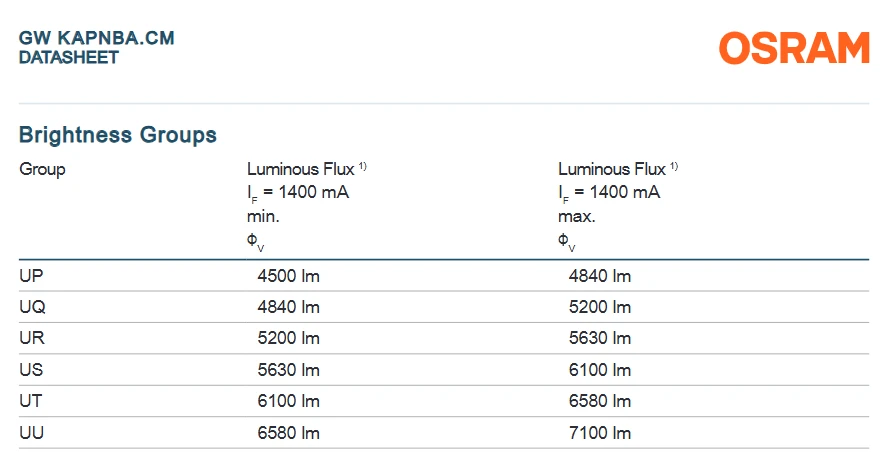
Task: Select the UQ group cell
Action: pyautogui.click(x=32, y=307)
